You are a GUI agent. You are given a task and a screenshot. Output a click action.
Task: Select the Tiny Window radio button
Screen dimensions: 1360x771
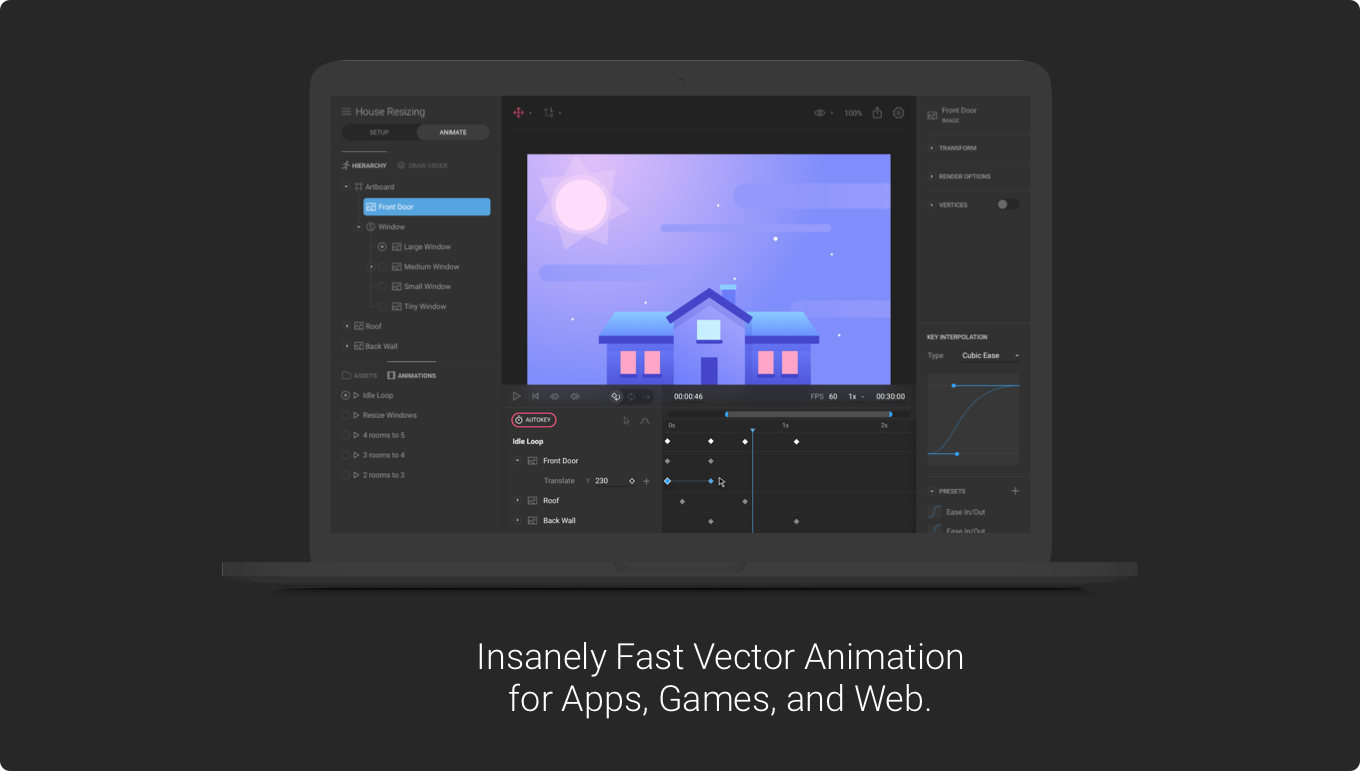tap(382, 307)
